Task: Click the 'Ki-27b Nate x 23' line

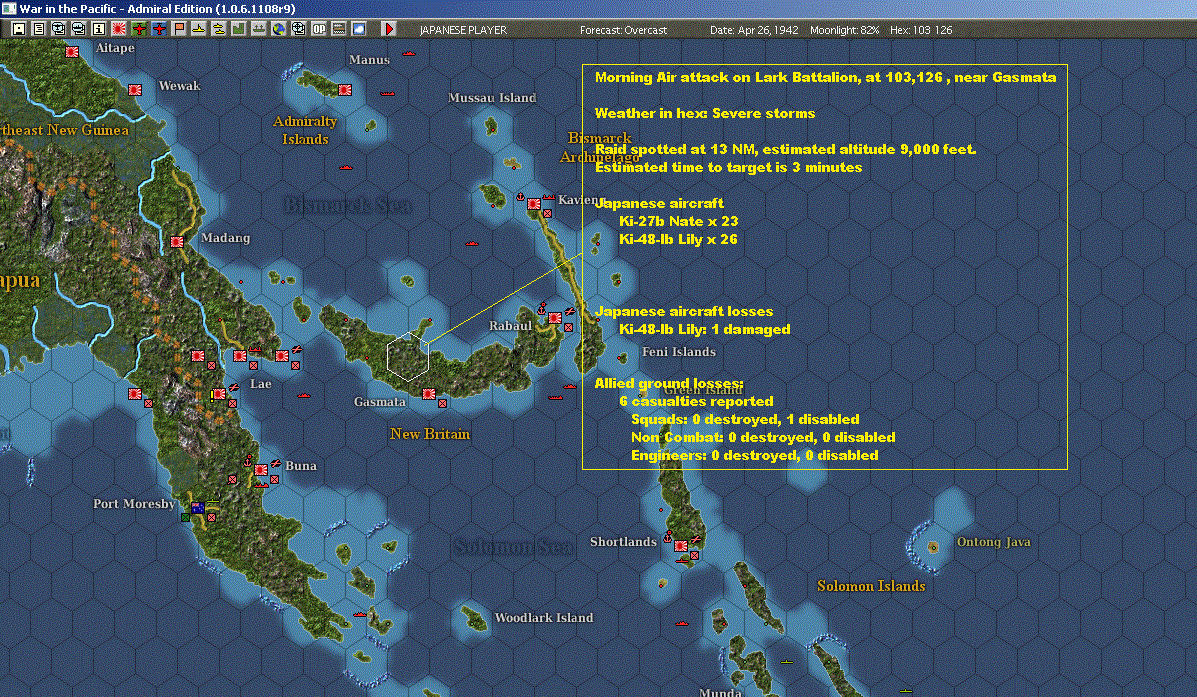Action: coord(679,221)
